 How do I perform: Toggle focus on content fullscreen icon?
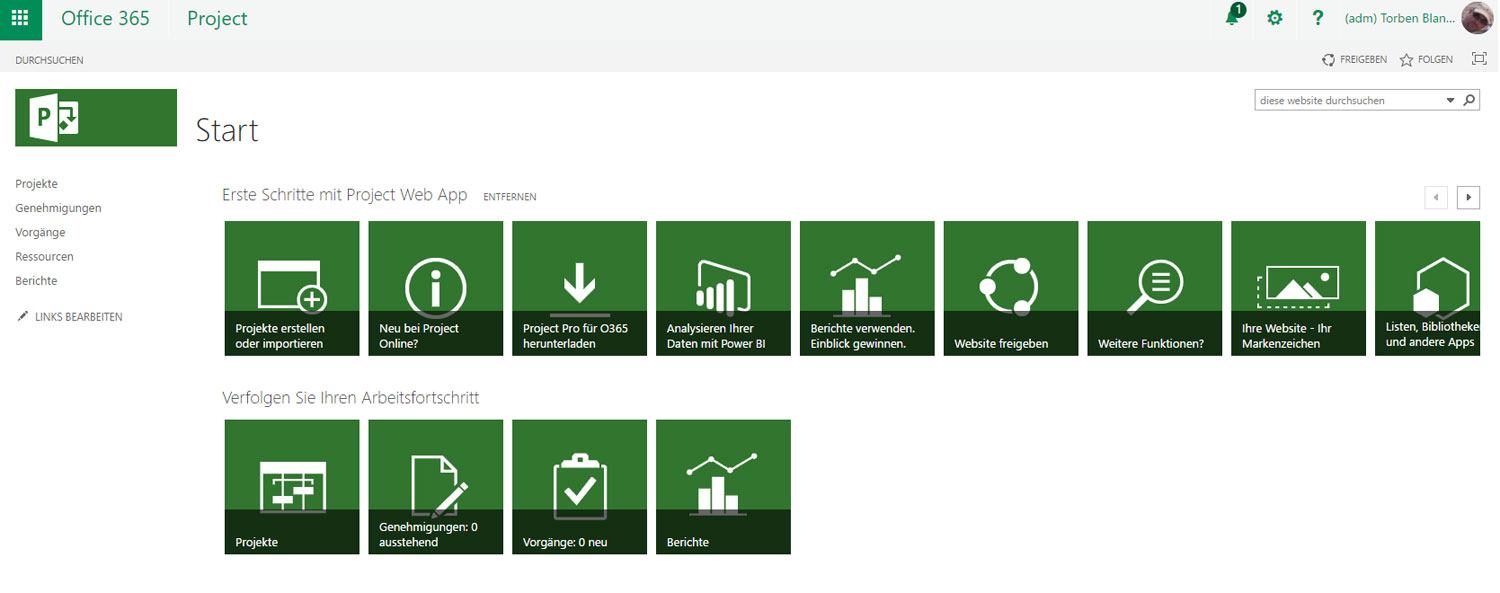tap(1479, 59)
